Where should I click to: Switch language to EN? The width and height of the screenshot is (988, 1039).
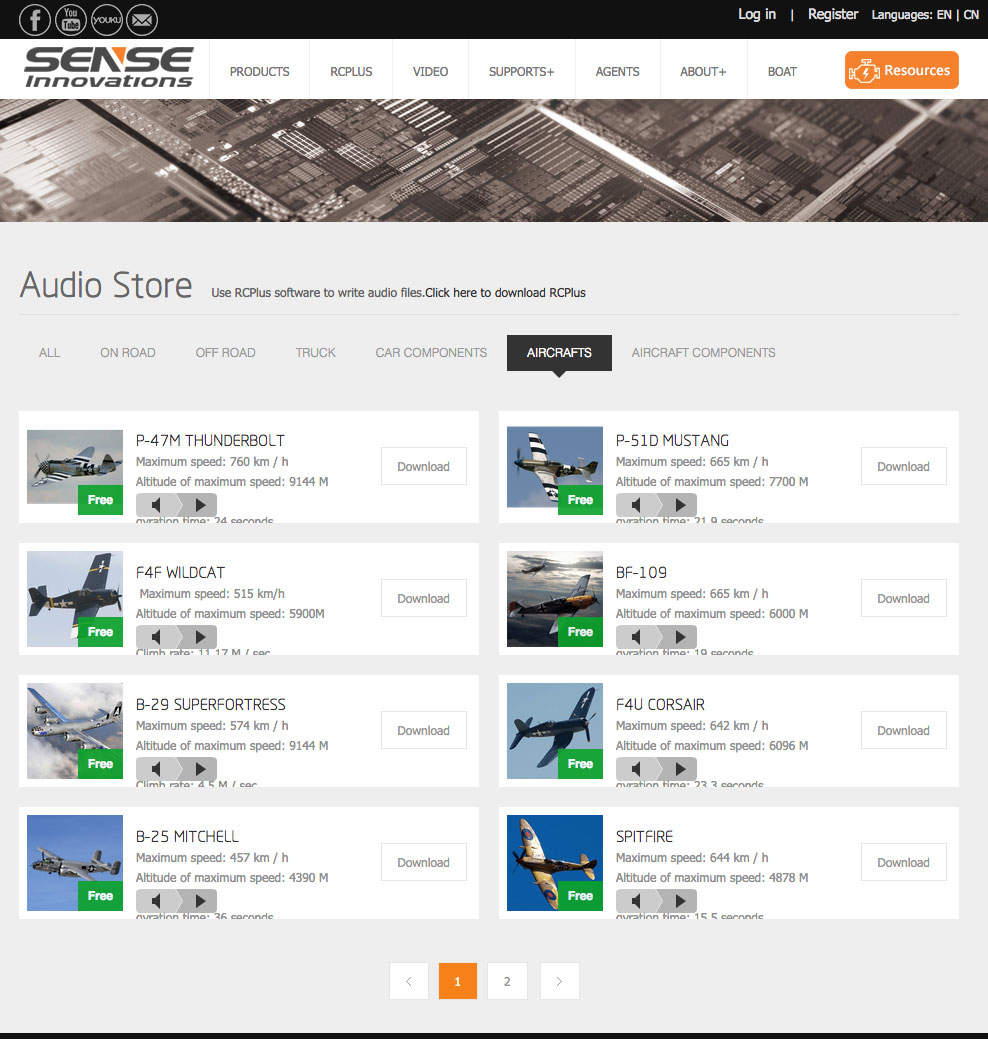click(x=944, y=15)
